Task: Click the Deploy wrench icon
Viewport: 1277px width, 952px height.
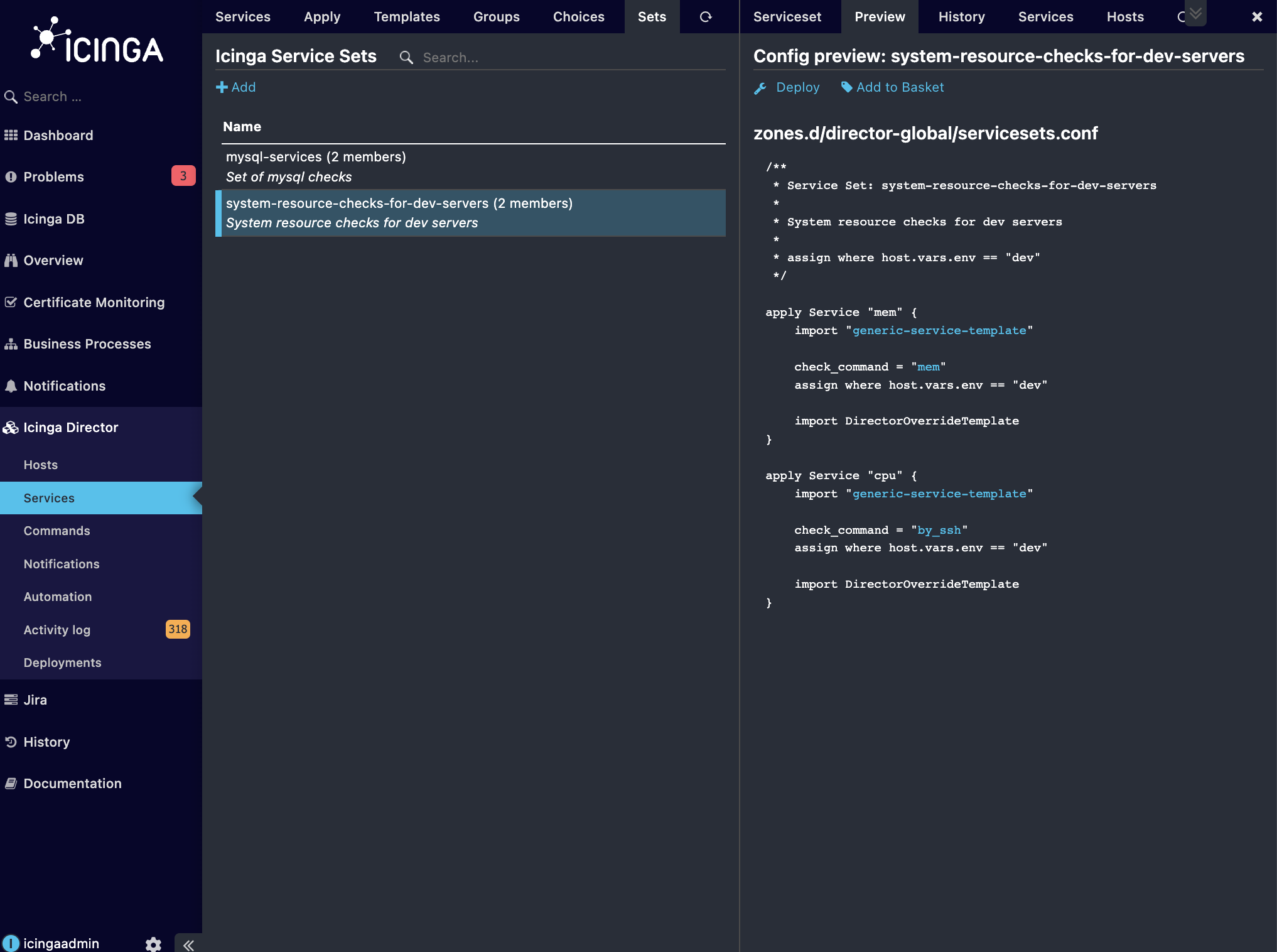Action: point(760,88)
